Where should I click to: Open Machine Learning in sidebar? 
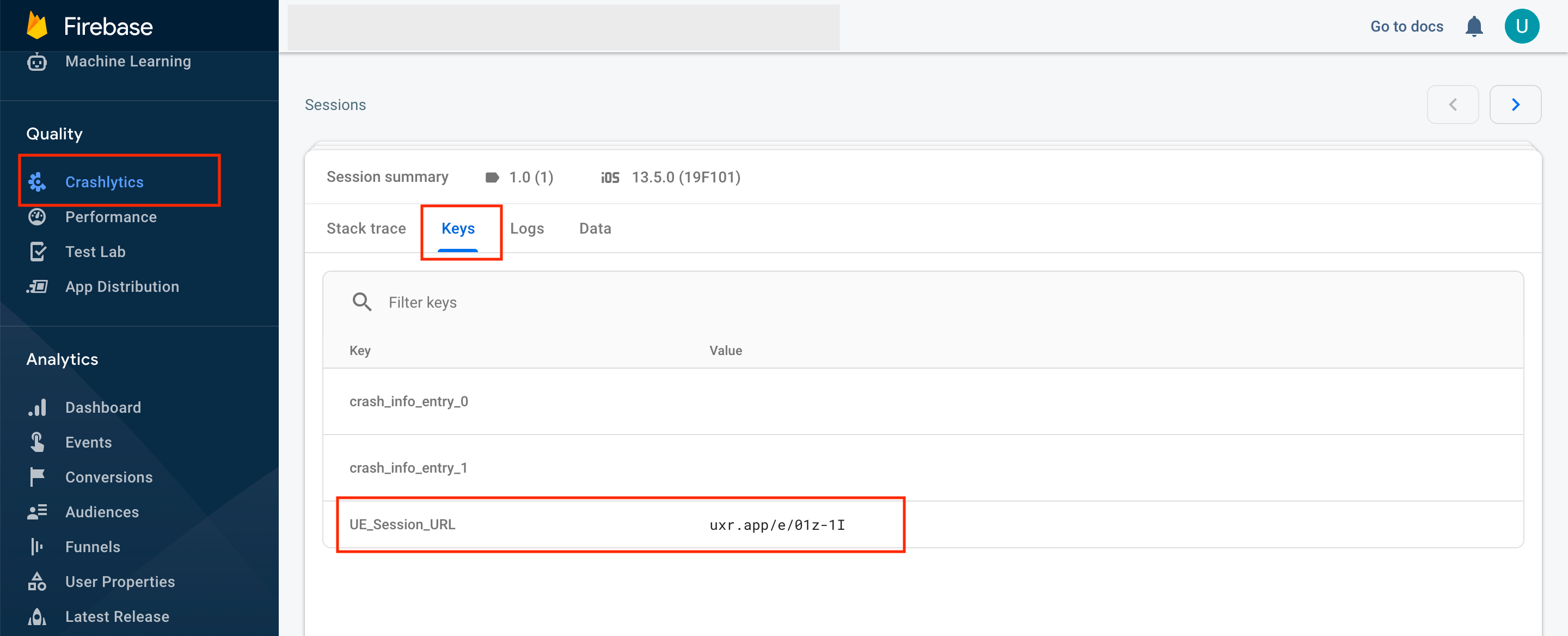coord(128,62)
